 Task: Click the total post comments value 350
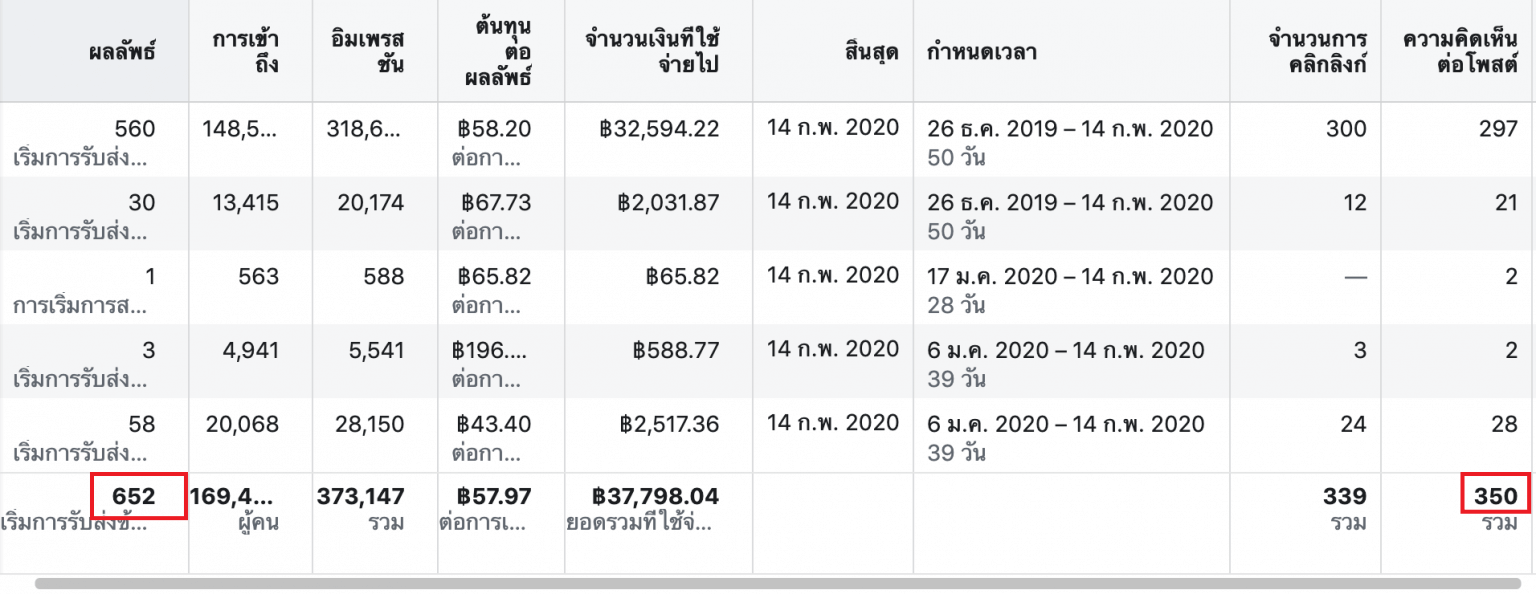click(x=1495, y=496)
